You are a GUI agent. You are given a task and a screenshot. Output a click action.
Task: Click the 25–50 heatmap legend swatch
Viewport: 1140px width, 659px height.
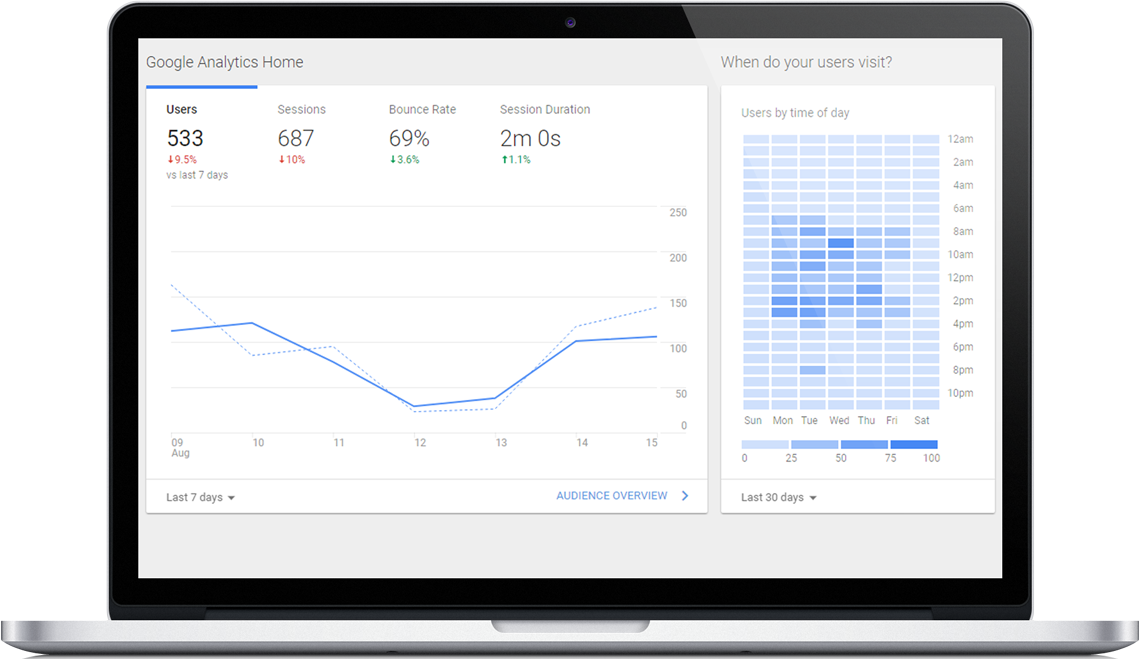coord(814,444)
